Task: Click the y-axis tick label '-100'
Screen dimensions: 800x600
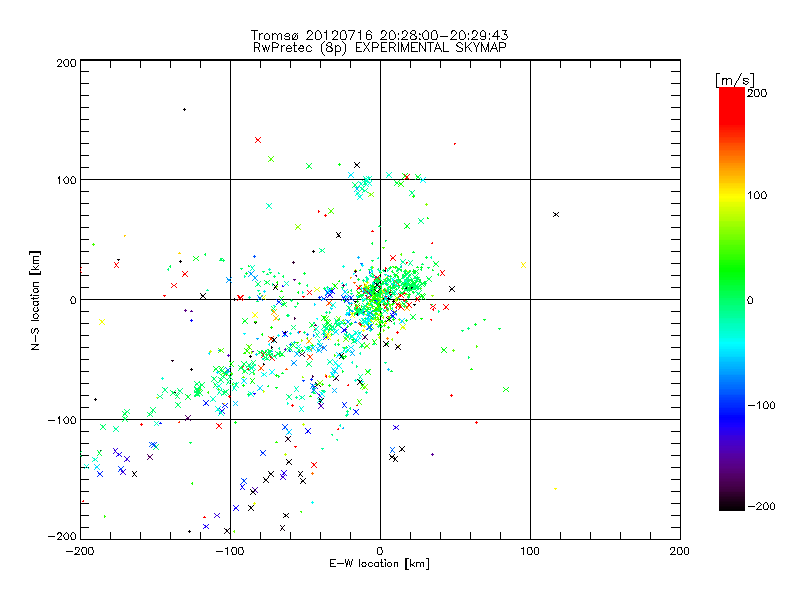Action: (x=62, y=420)
